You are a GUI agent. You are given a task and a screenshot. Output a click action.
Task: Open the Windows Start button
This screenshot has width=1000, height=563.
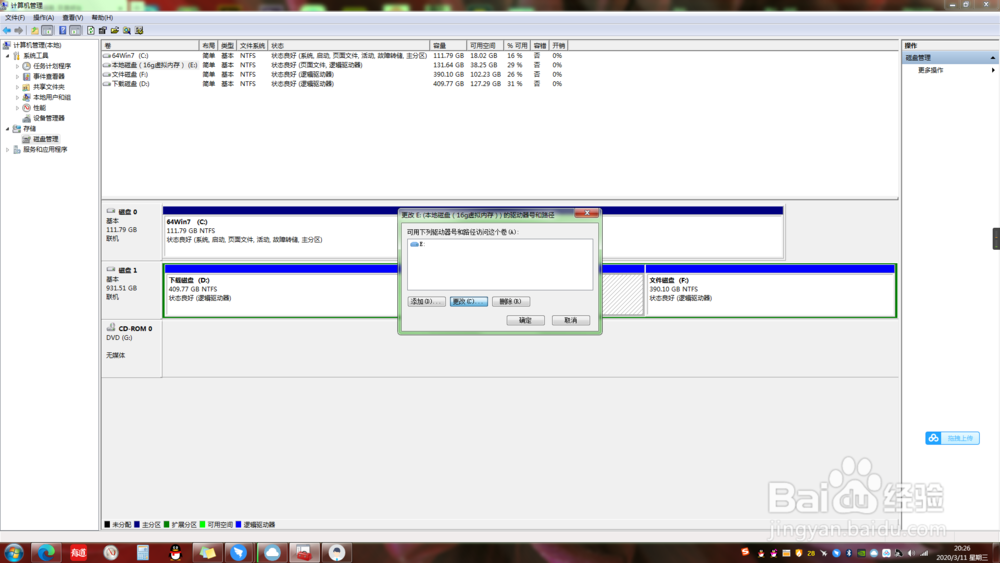[13, 552]
